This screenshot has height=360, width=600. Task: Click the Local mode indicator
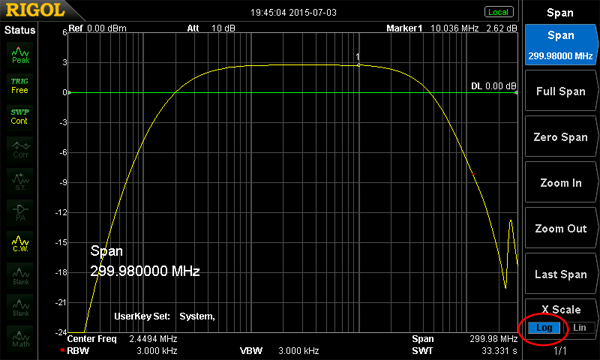click(498, 12)
